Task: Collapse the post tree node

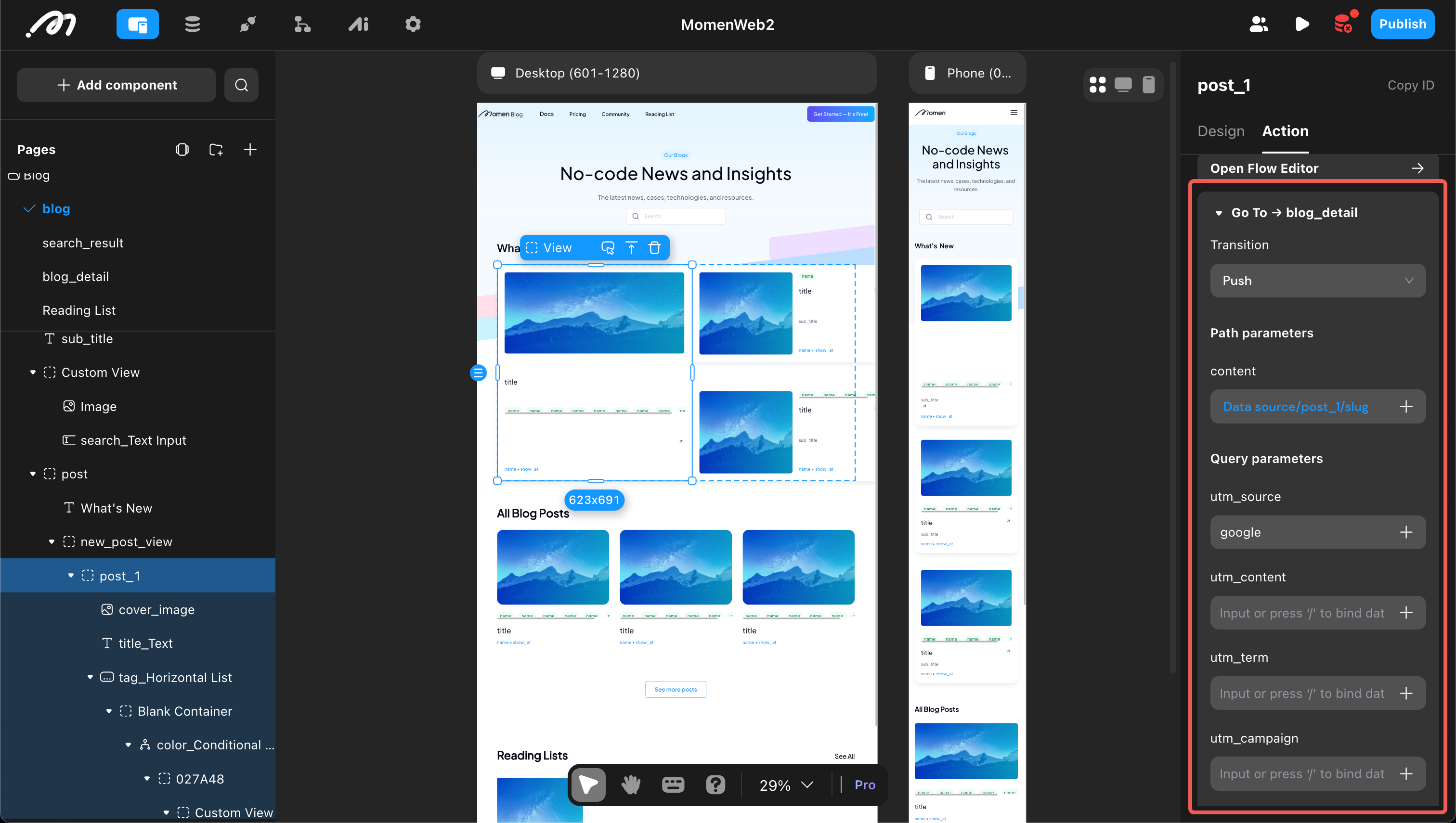Action: 33,474
